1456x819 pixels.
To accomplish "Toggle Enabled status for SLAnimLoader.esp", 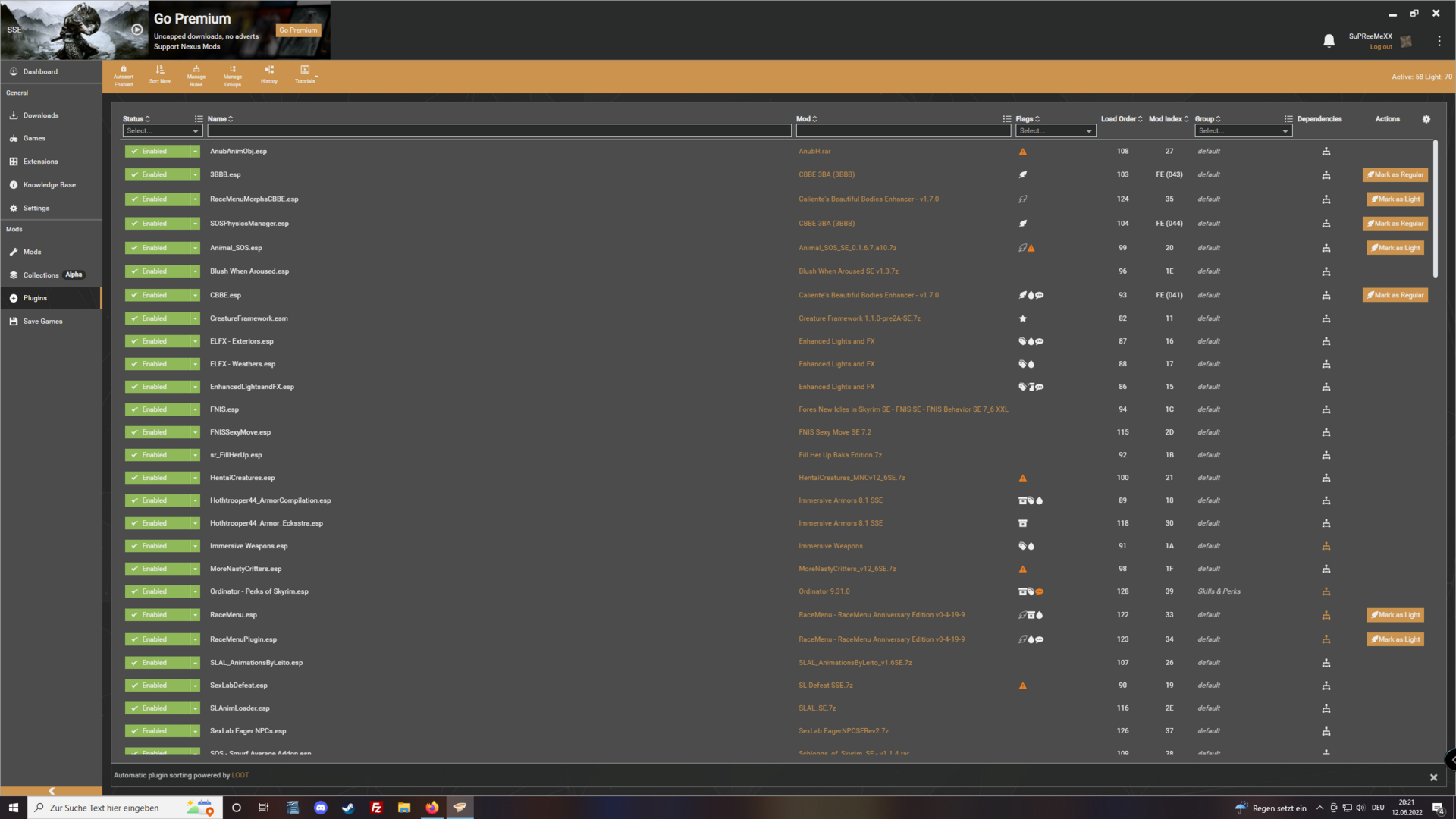I will point(156,708).
